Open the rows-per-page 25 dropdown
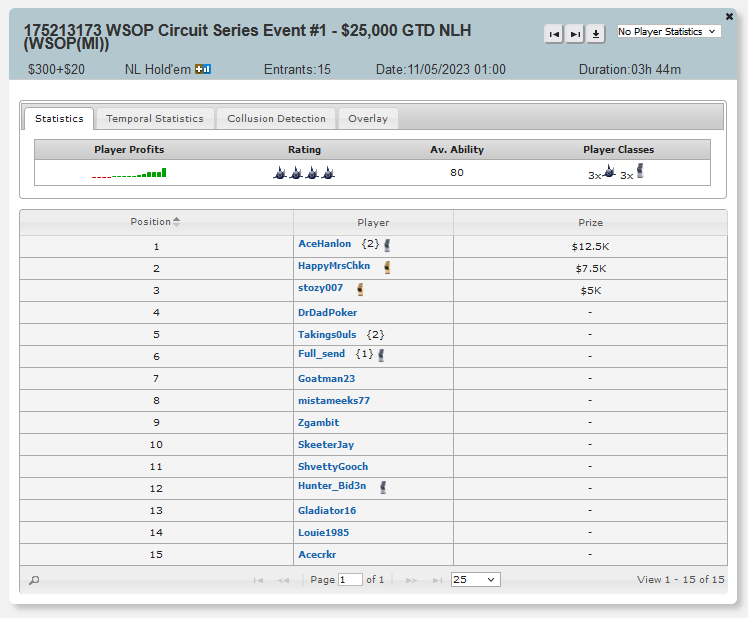This screenshot has height=618, width=748. point(475,580)
